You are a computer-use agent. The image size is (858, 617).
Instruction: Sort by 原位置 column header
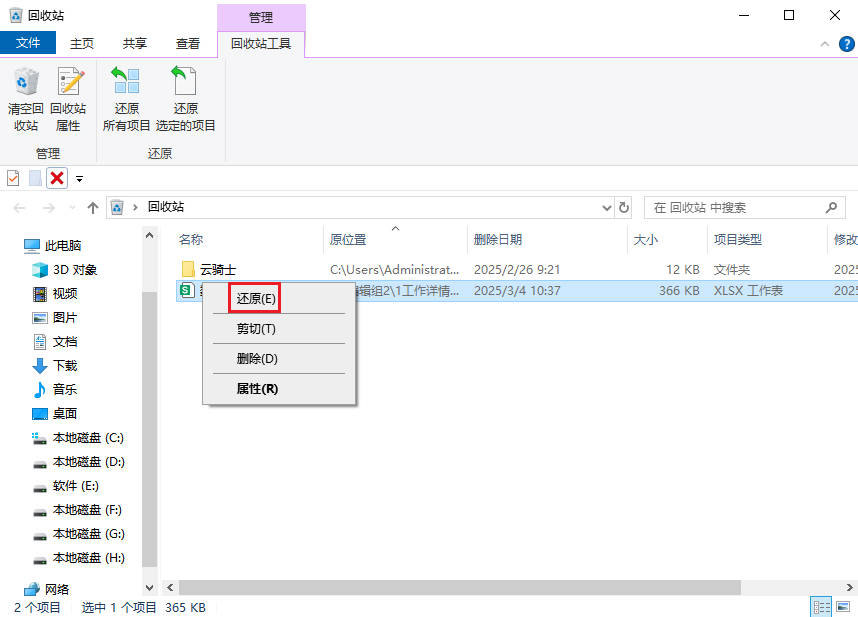coord(348,240)
